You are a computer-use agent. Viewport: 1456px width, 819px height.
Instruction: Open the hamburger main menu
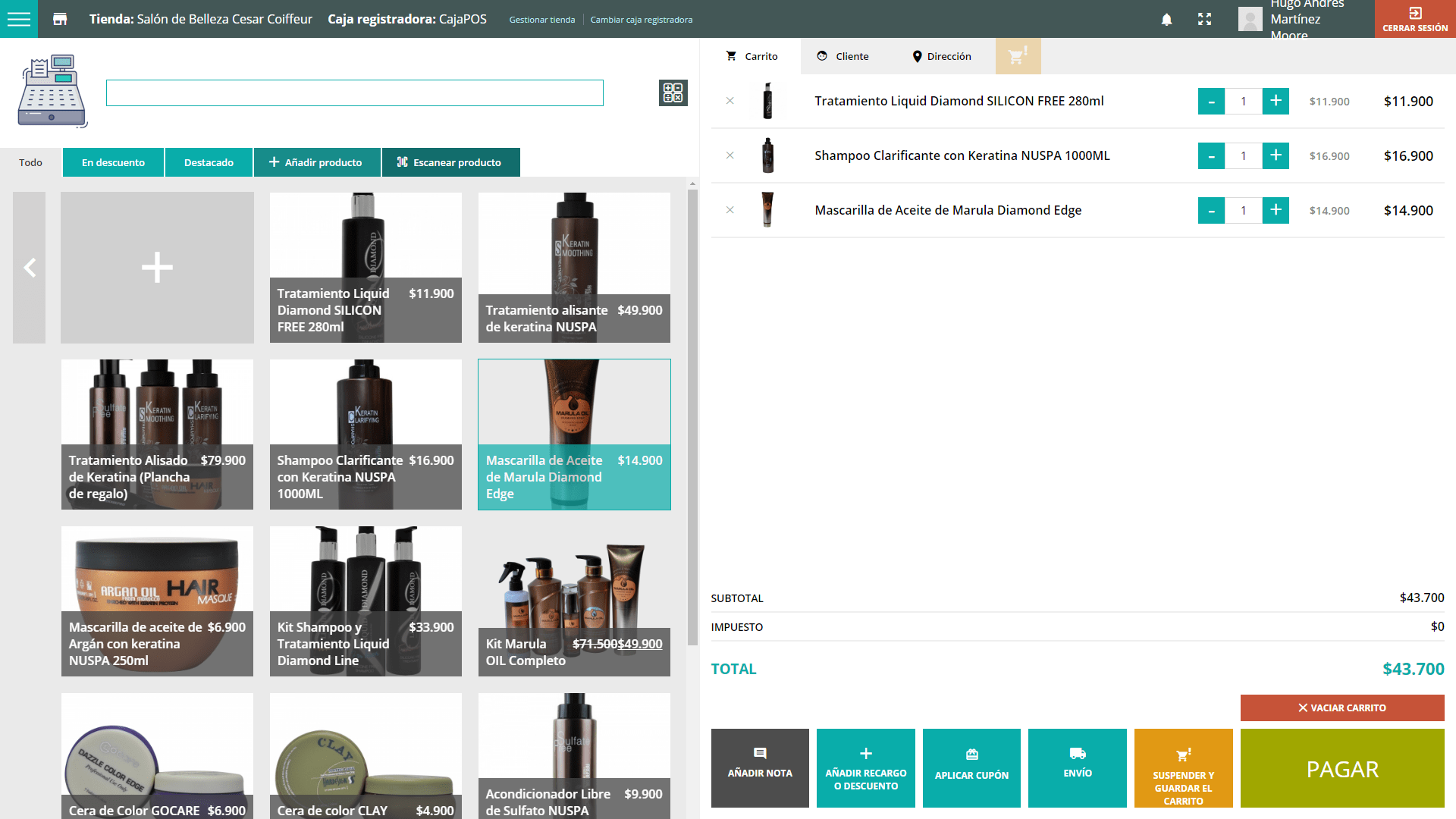pos(19,19)
